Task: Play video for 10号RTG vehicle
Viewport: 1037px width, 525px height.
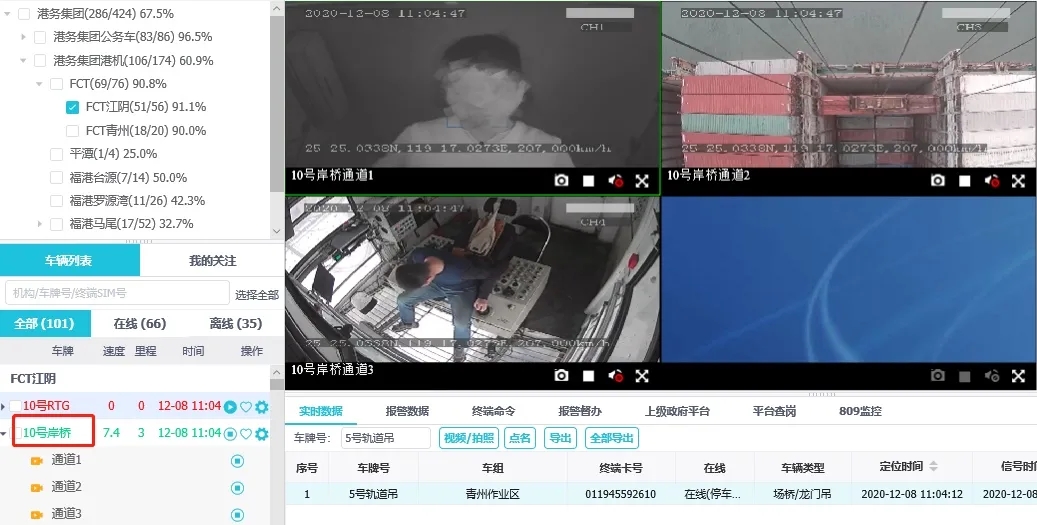Action: tap(230, 407)
